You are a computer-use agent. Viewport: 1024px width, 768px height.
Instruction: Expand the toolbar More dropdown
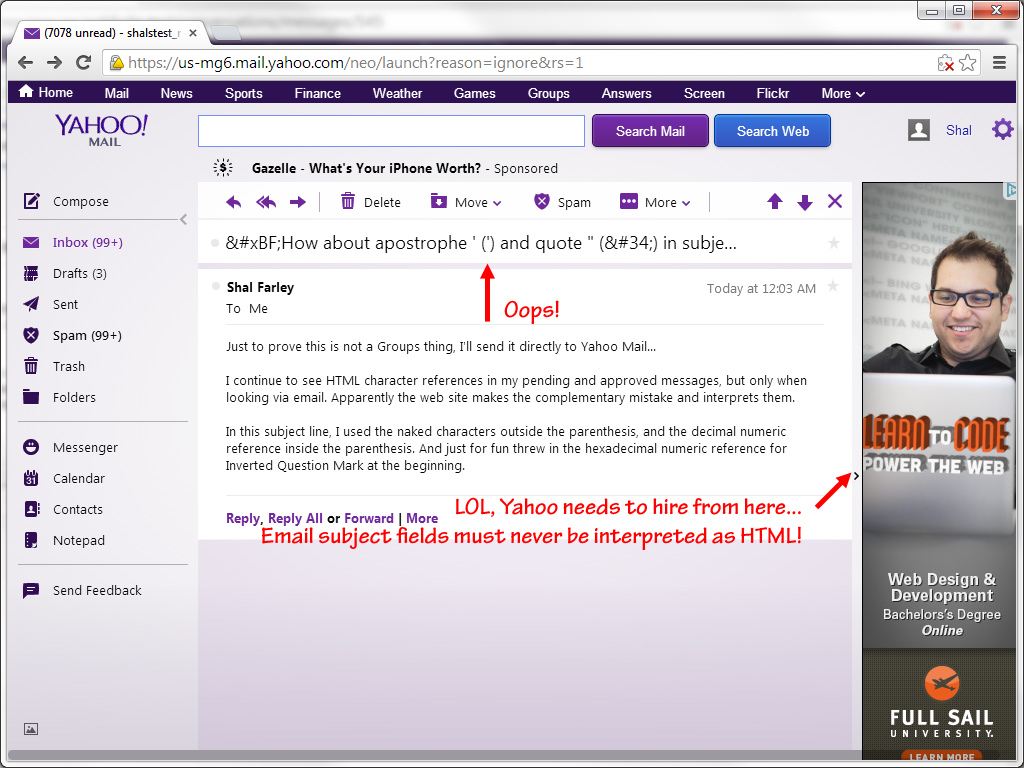pyautogui.click(x=655, y=202)
